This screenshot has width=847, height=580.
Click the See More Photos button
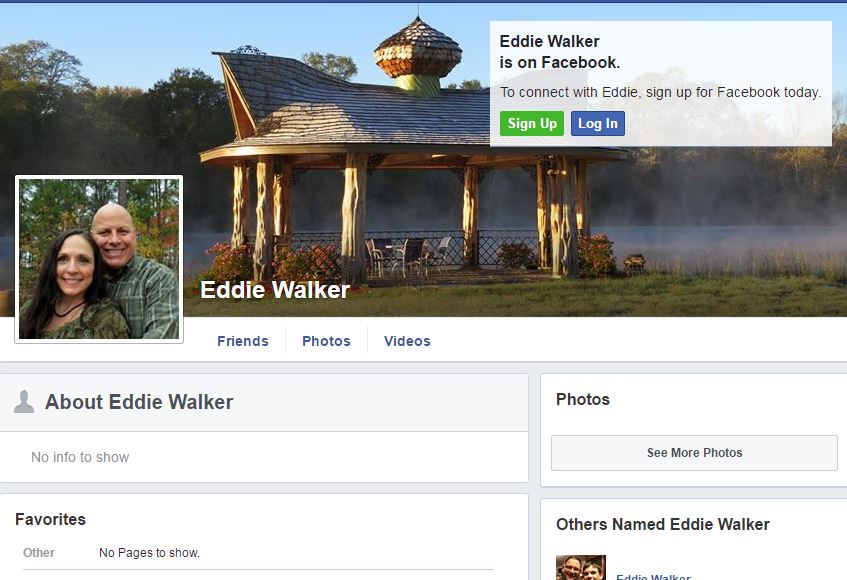(x=694, y=453)
